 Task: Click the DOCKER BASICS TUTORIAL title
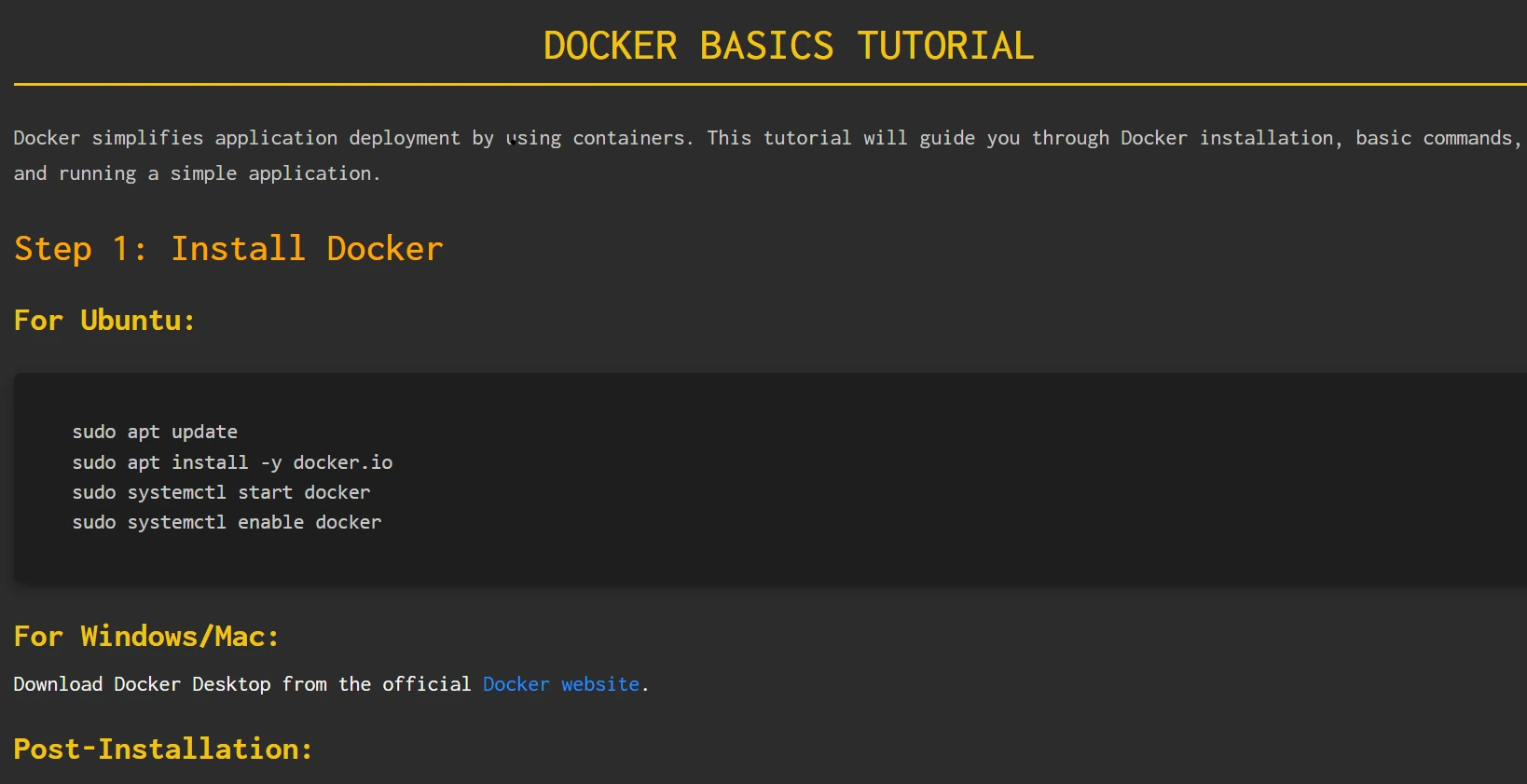pos(789,46)
